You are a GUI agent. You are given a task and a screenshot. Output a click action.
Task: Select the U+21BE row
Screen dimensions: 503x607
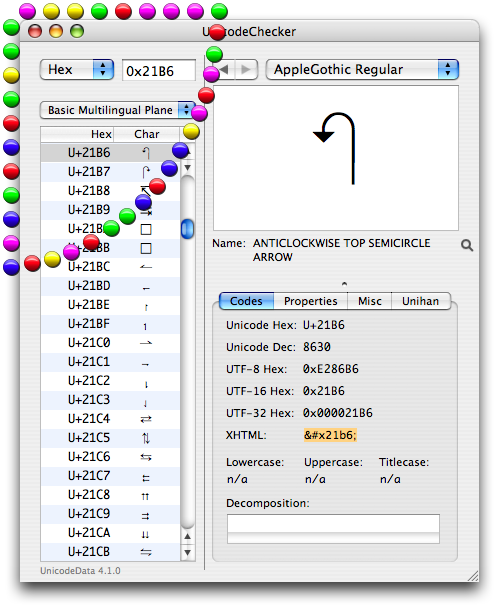110,305
